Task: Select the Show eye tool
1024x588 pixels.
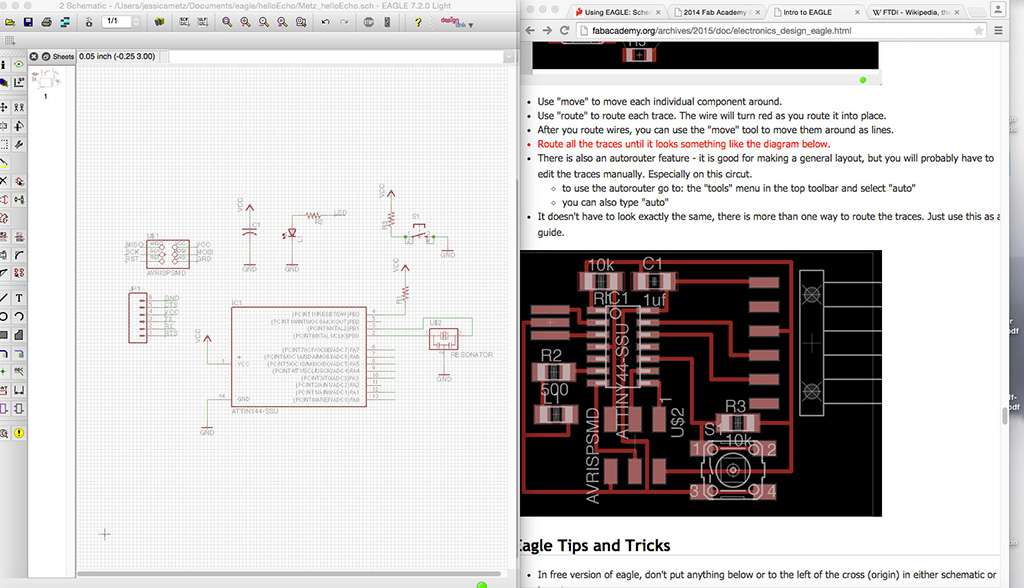Action: click(19, 64)
